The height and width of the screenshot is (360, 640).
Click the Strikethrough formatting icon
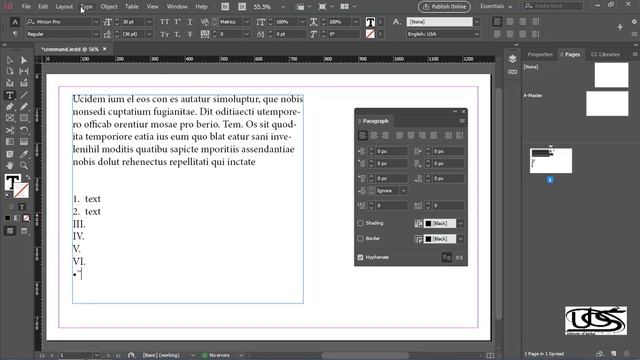[x=190, y=35]
